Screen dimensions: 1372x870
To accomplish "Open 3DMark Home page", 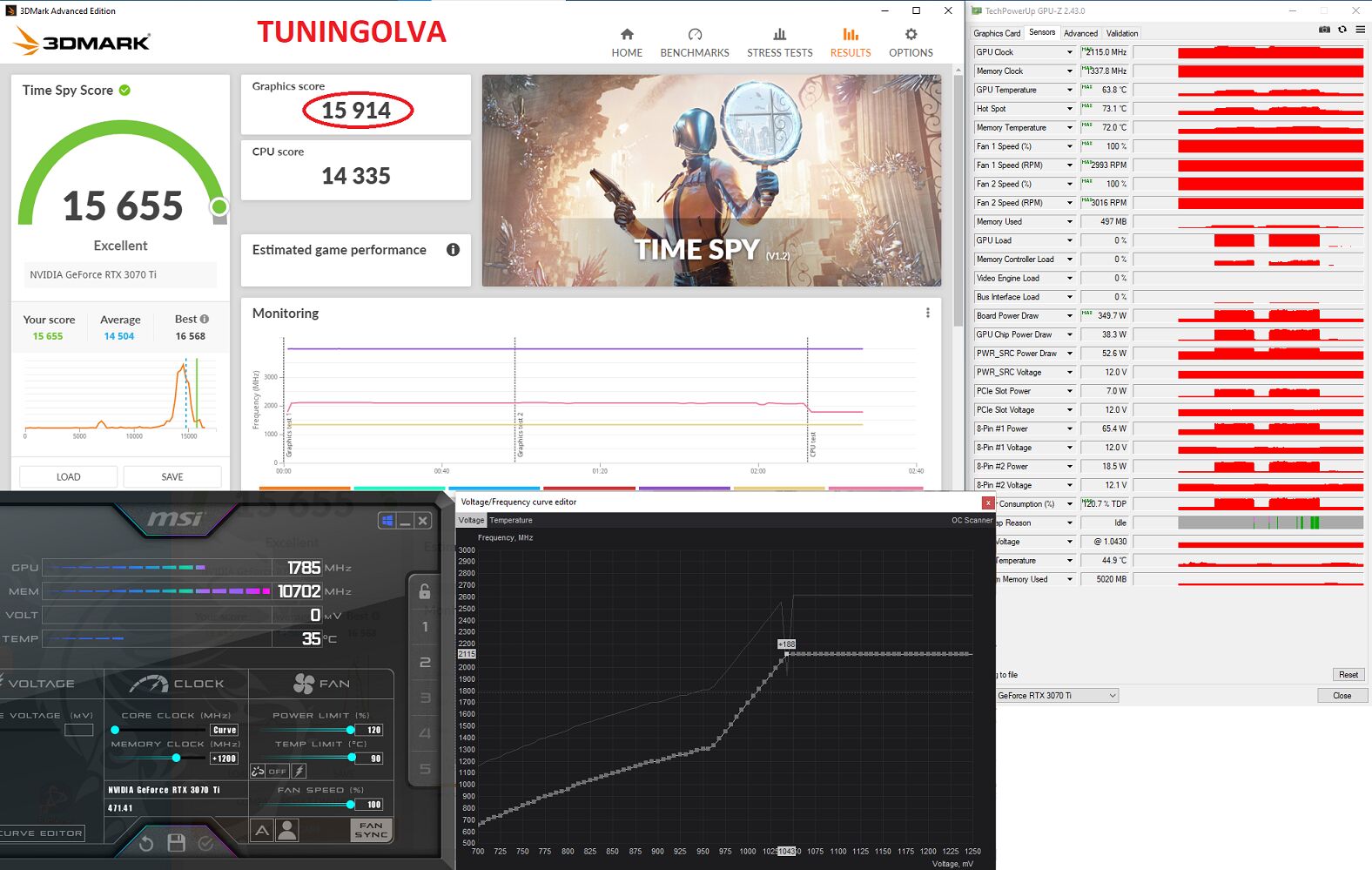I will coord(627,43).
